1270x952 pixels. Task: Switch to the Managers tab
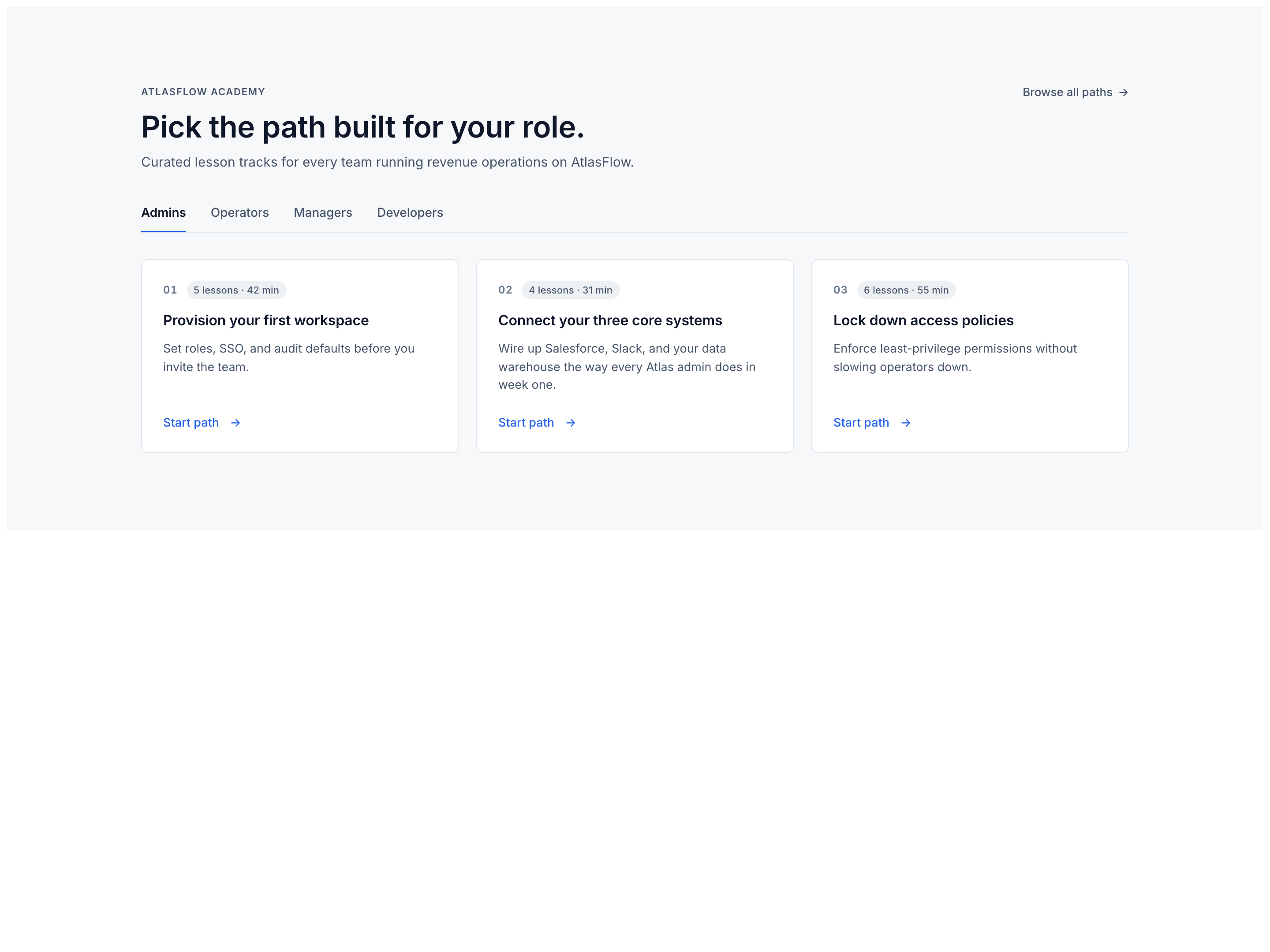click(323, 213)
